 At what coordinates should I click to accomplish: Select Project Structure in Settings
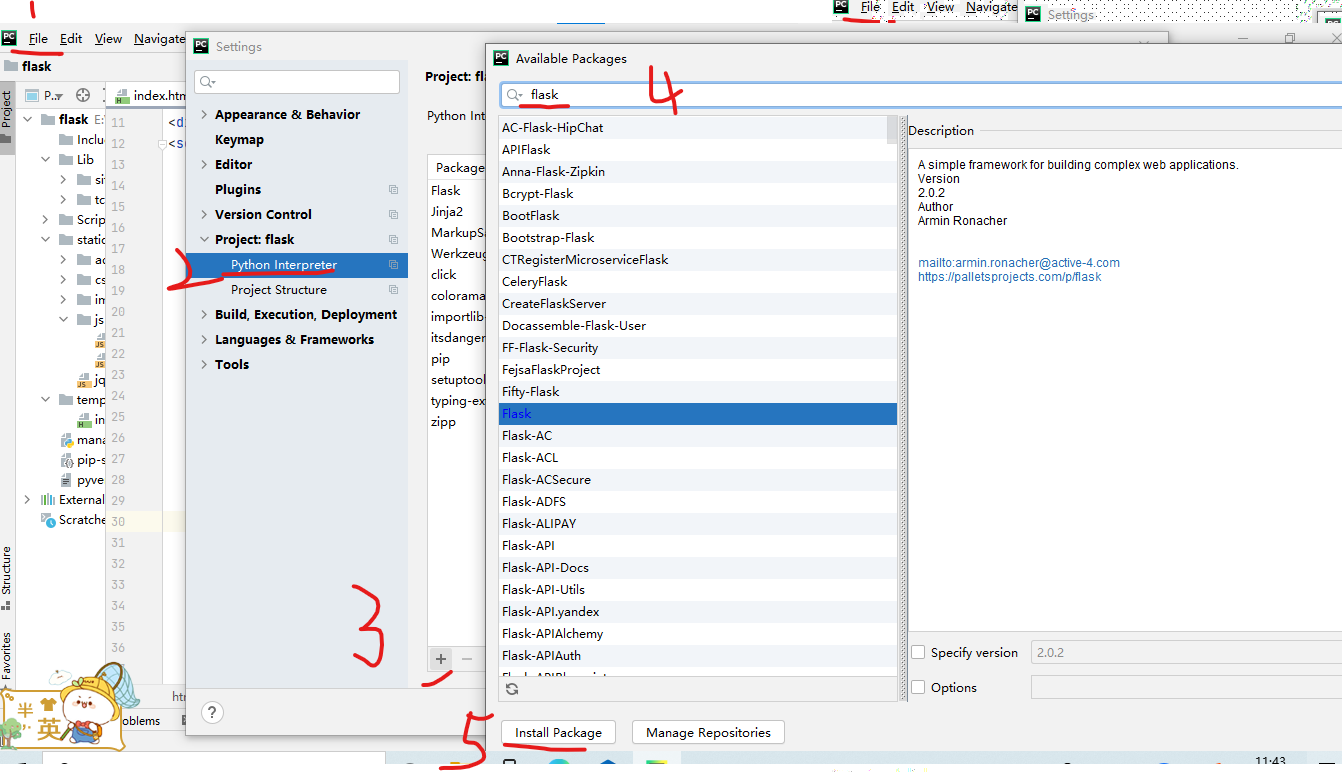point(279,290)
